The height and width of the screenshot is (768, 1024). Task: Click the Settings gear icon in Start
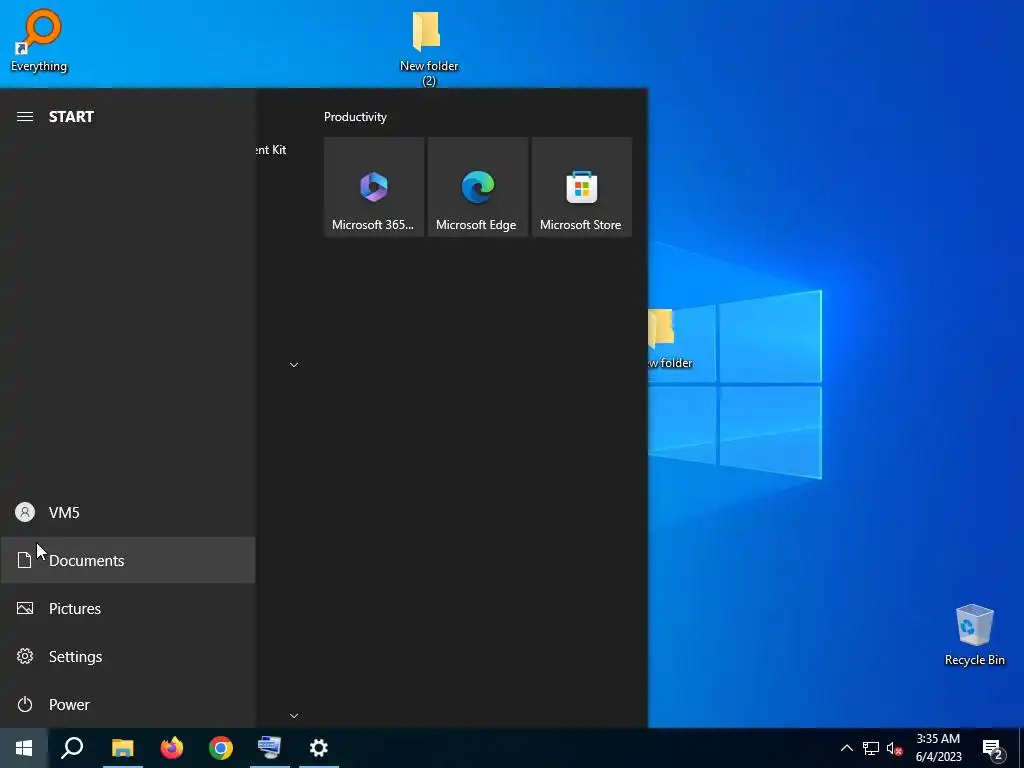(x=25, y=656)
